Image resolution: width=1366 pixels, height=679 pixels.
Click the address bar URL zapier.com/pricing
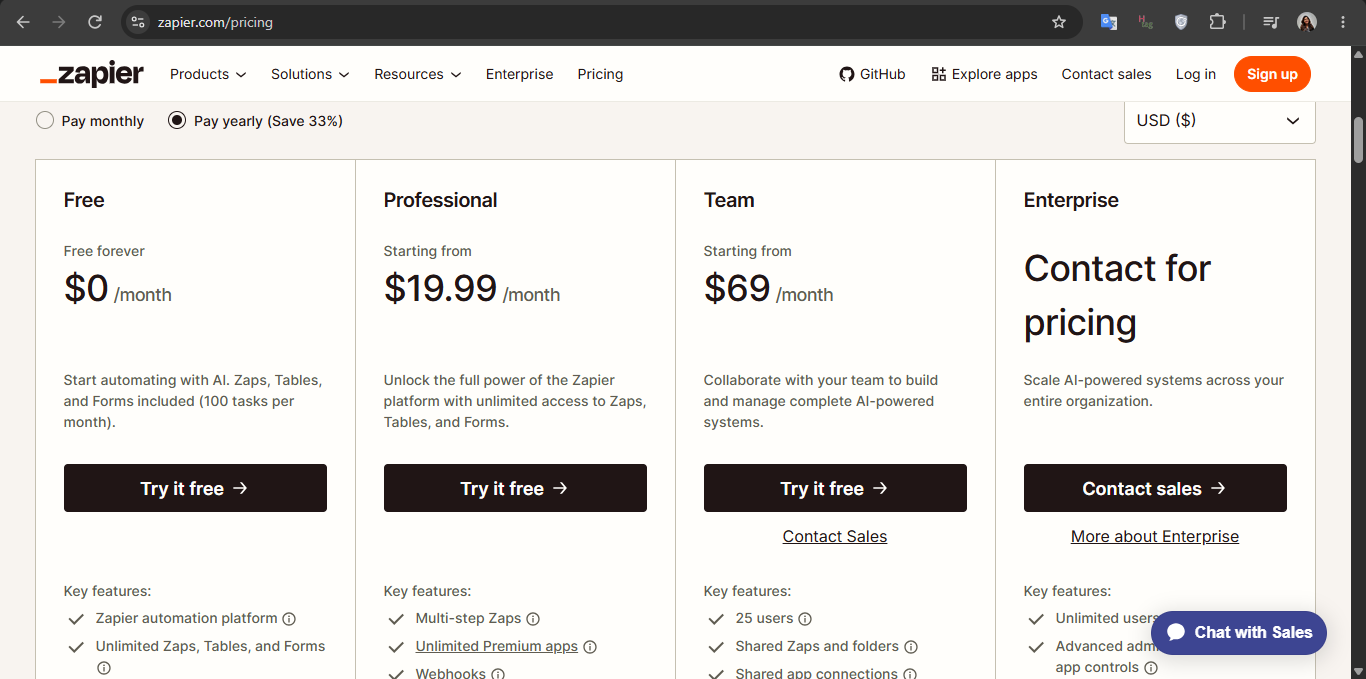pos(215,22)
